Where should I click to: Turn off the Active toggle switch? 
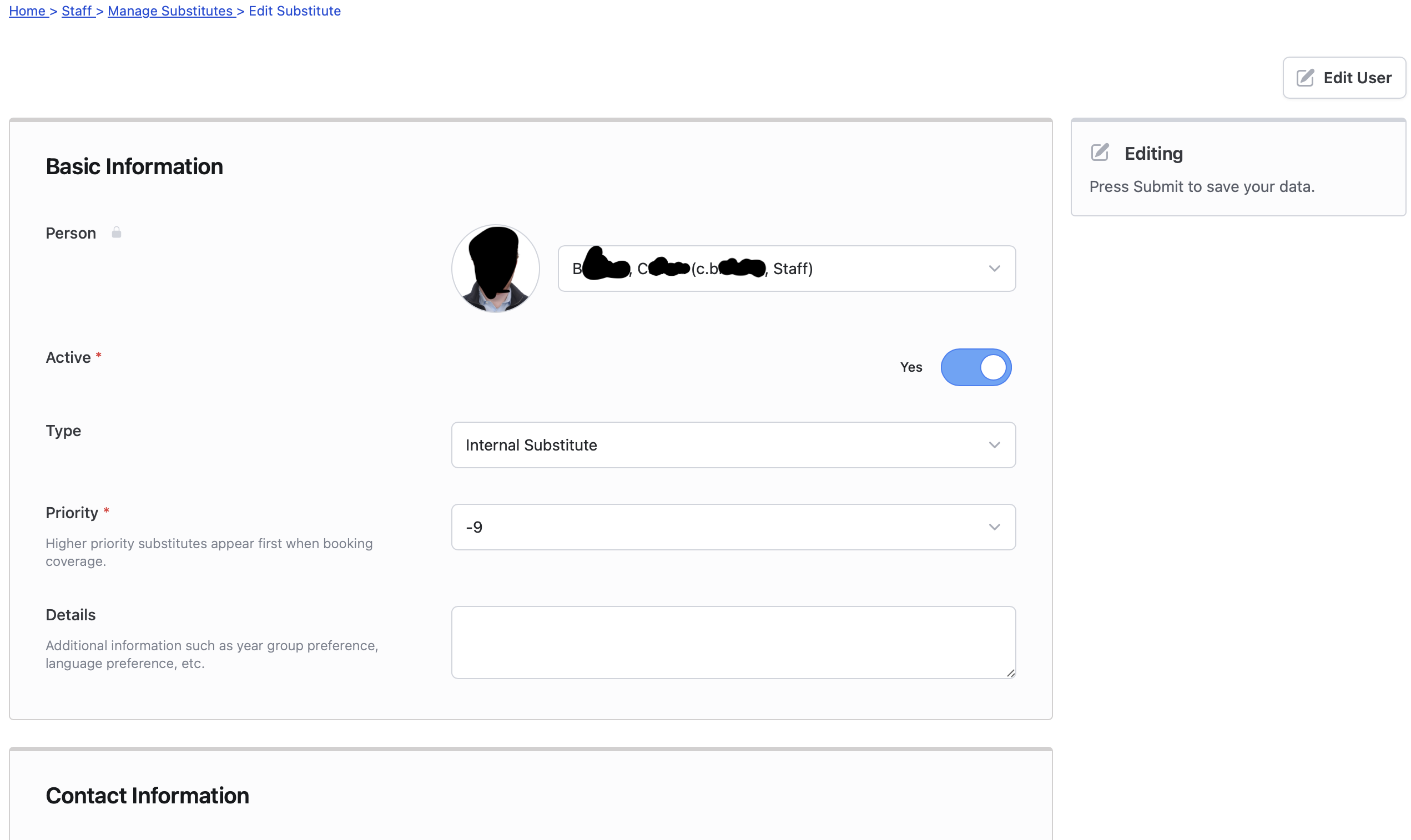[976, 367]
